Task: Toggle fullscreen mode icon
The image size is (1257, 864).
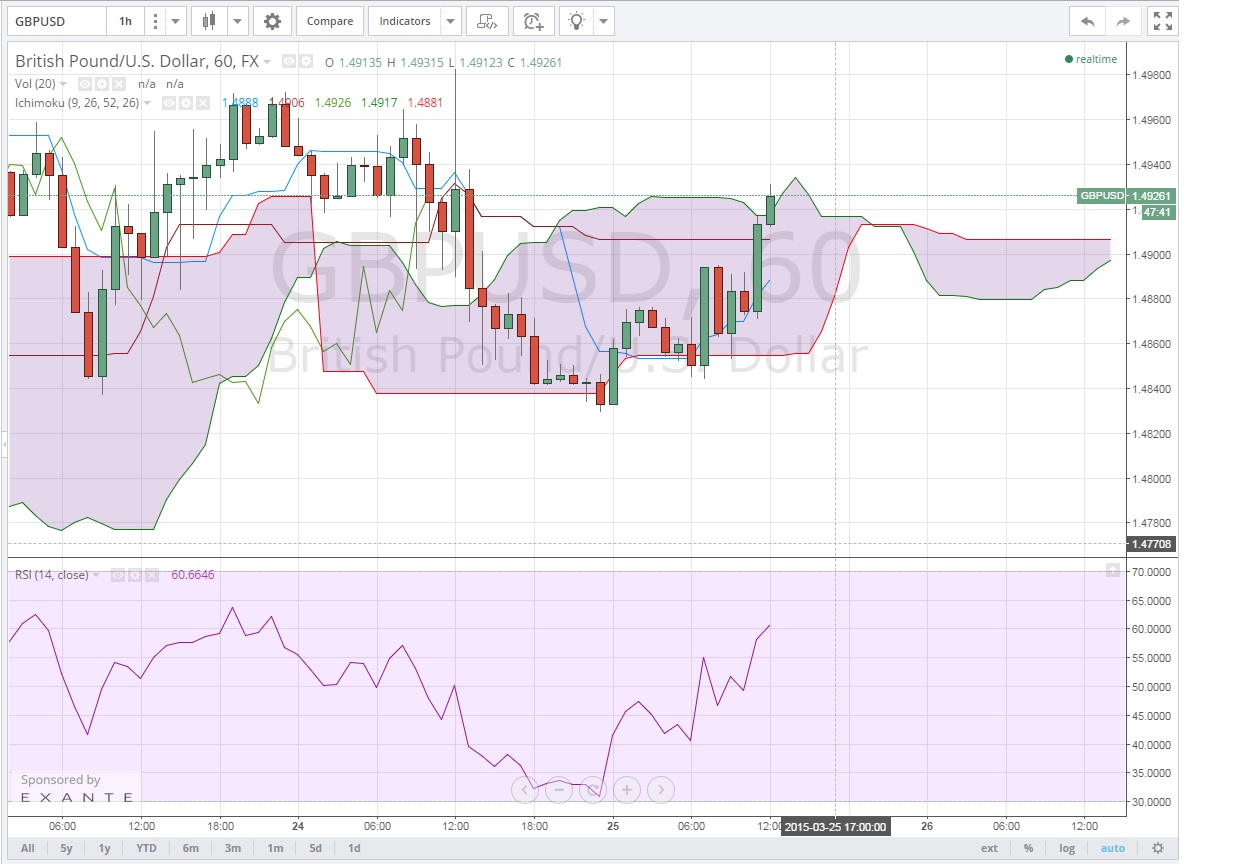Action: click(x=1161, y=21)
